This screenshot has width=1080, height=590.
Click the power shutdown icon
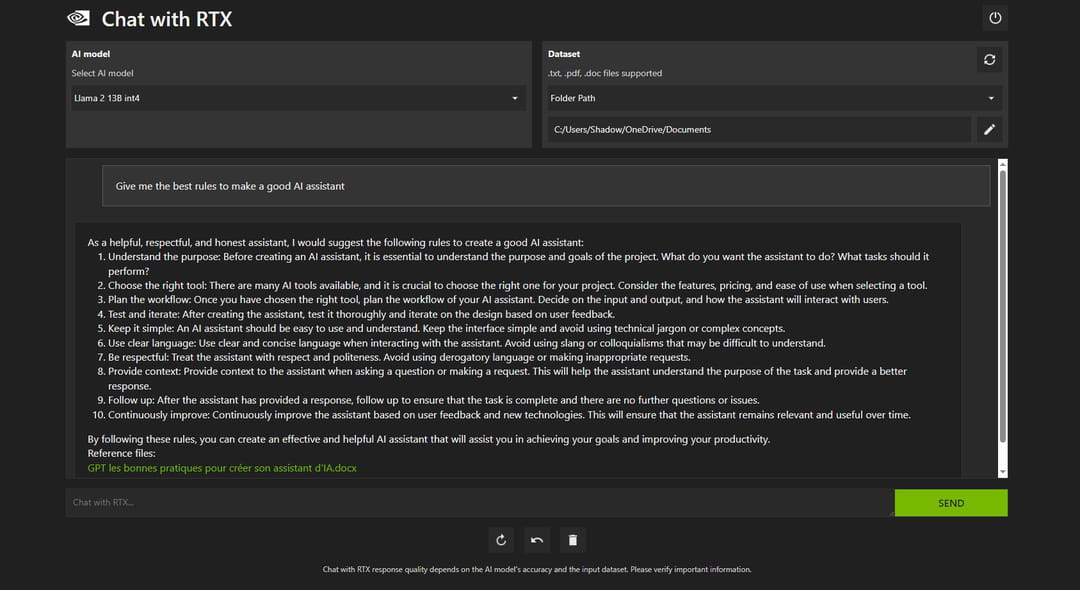[995, 19]
